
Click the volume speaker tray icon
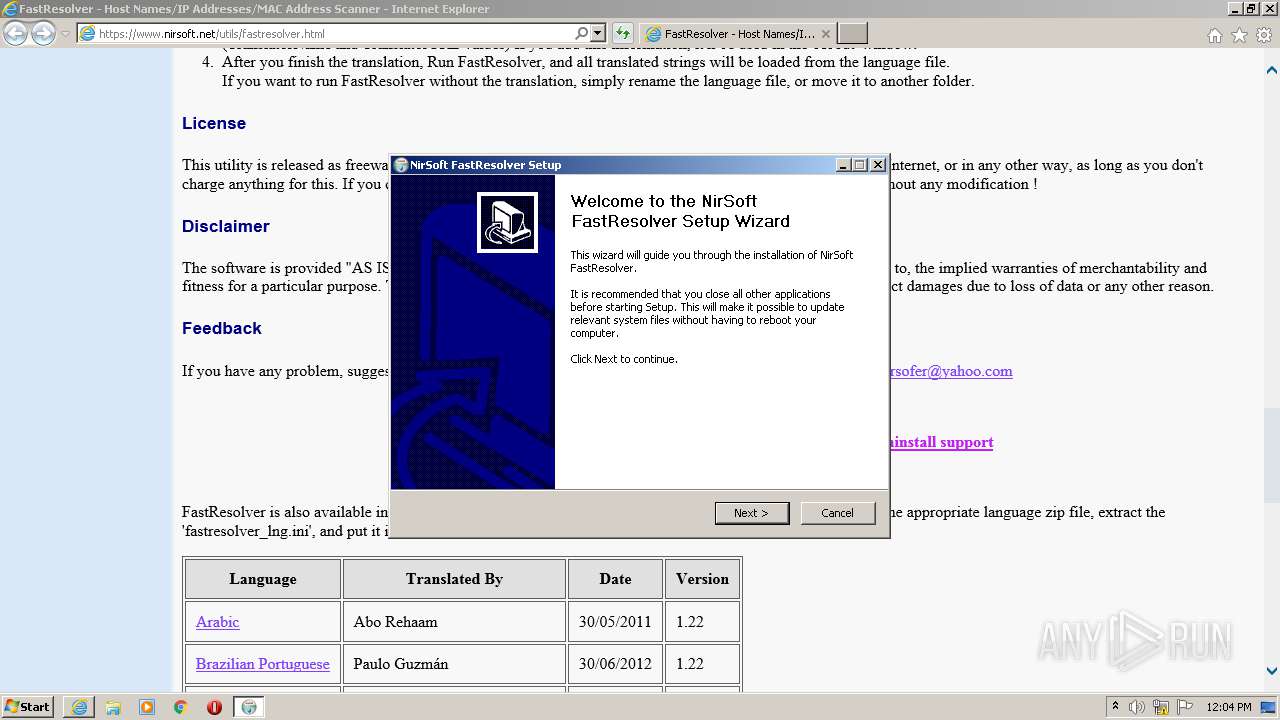[x=1137, y=707]
